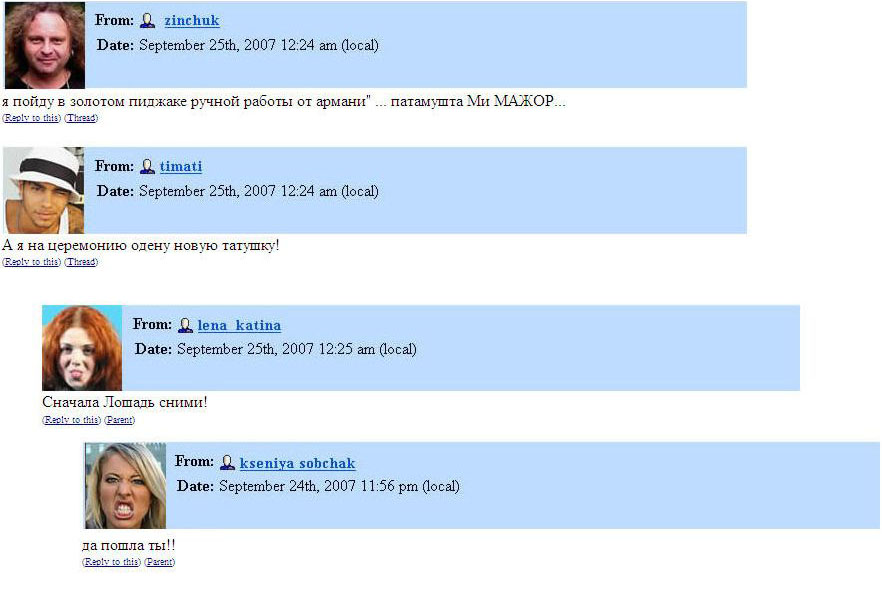Screen dimensions: 882x602
Task: Click the avatar picture in lena_katina's comment
Action: (x=82, y=348)
